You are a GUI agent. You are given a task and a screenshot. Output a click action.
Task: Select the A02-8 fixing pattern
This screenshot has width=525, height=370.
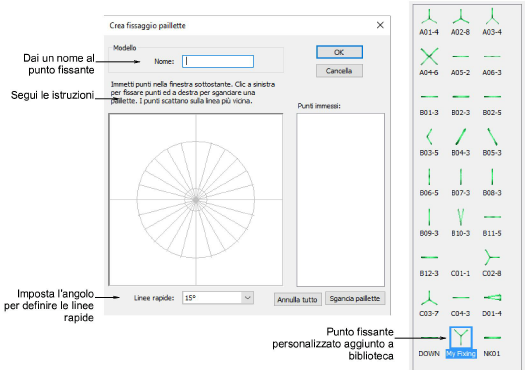click(x=460, y=22)
